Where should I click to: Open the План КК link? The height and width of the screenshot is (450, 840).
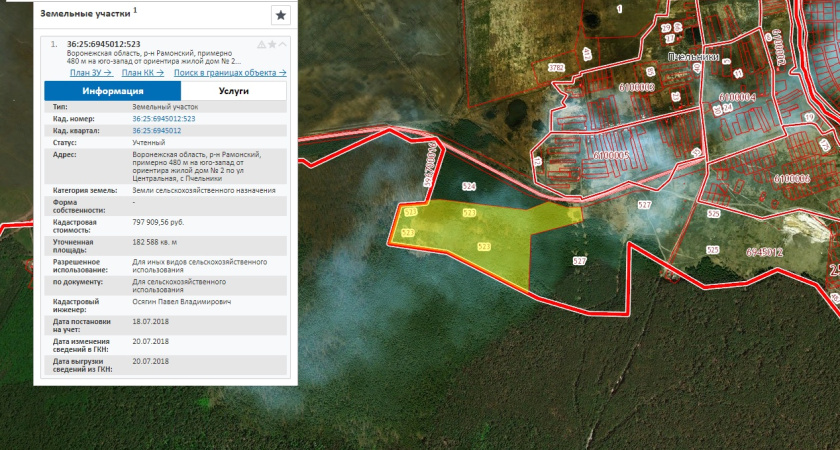point(142,73)
